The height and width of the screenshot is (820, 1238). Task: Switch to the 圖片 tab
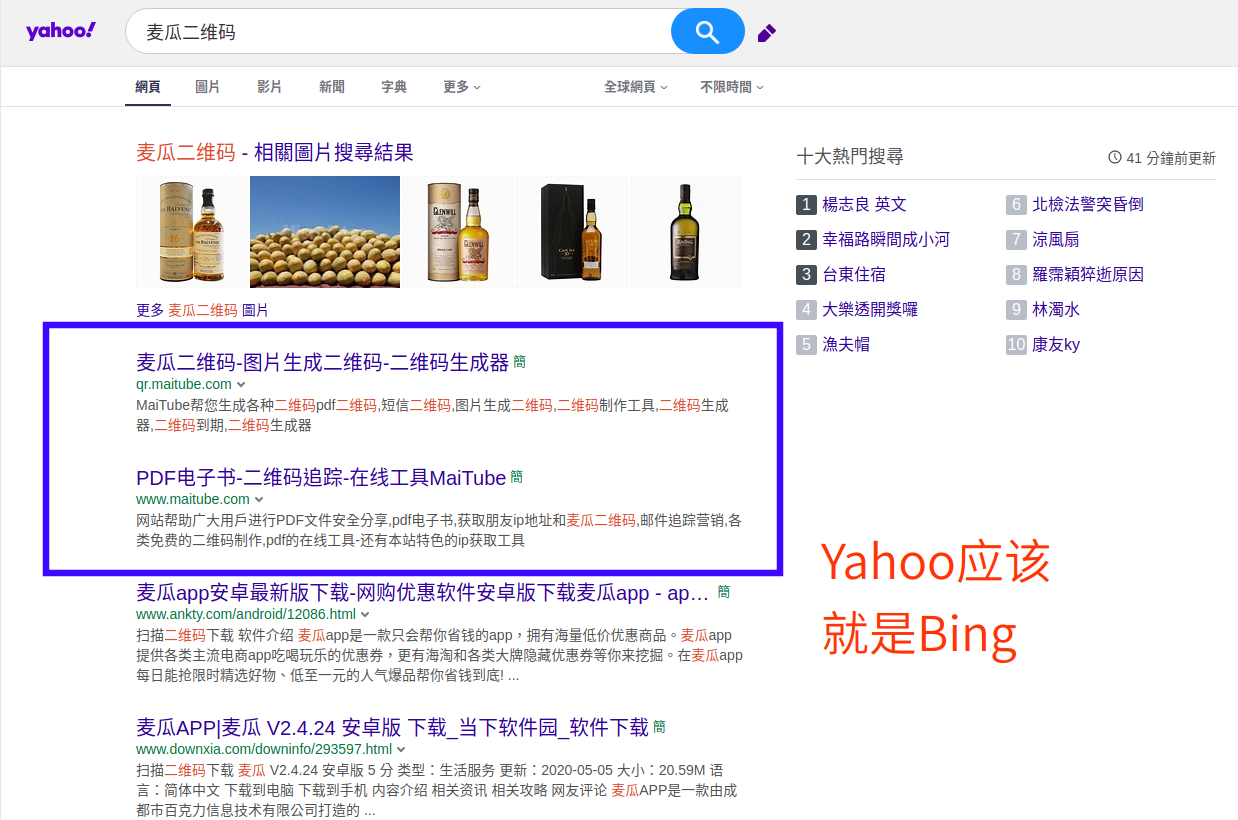(x=208, y=87)
